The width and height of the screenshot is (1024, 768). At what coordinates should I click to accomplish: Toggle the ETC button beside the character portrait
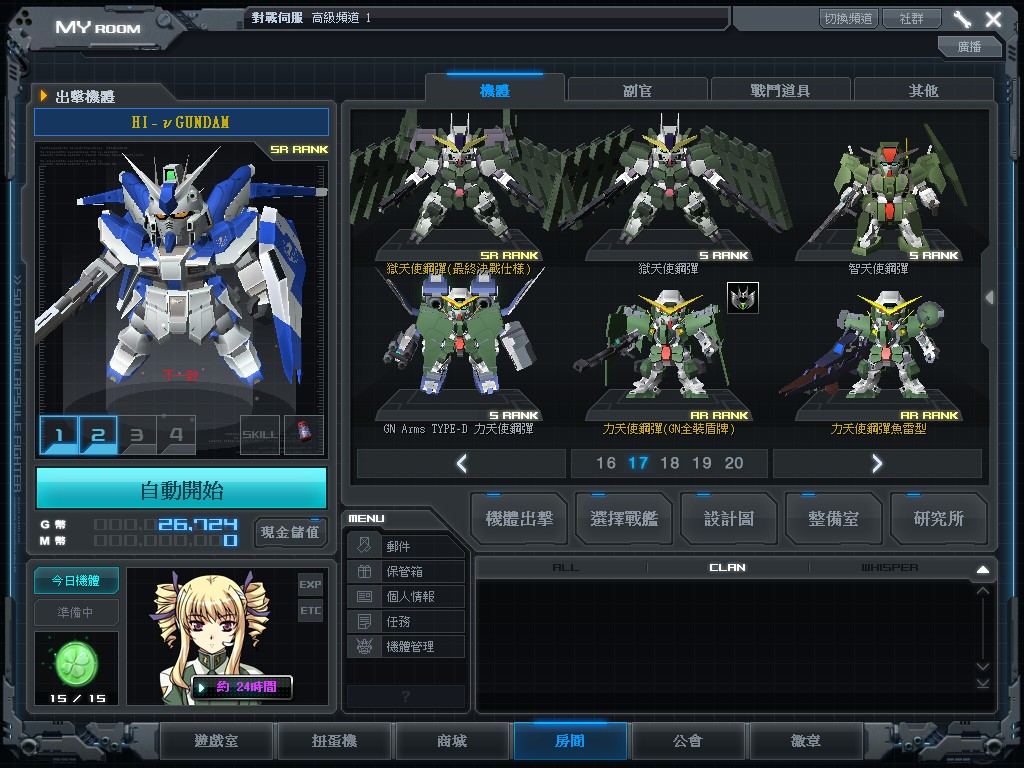pyautogui.click(x=310, y=610)
